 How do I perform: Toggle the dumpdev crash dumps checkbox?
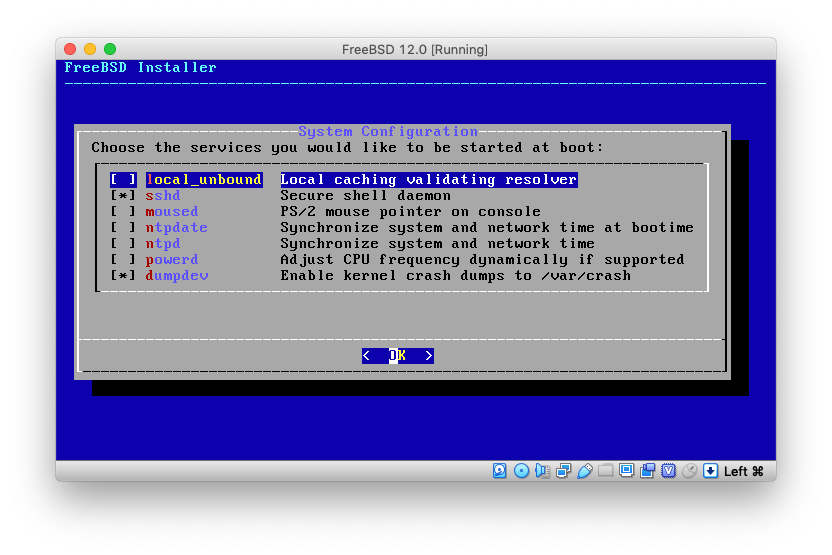click(x=123, y=276)
